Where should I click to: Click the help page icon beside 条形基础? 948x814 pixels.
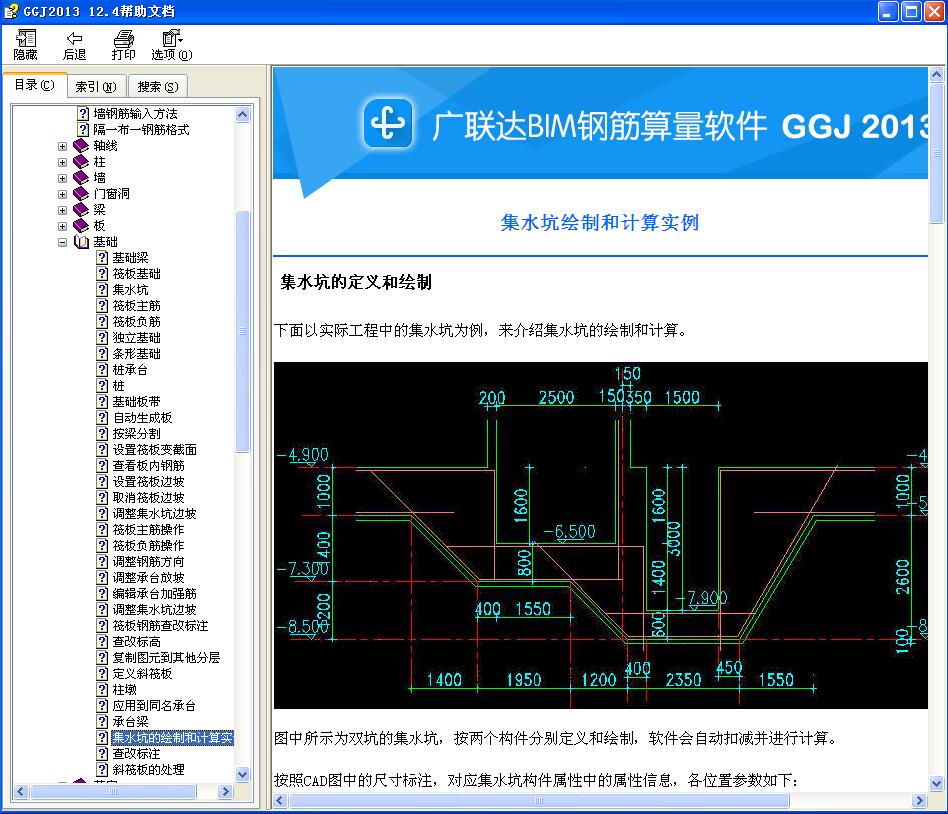point(103,354)
